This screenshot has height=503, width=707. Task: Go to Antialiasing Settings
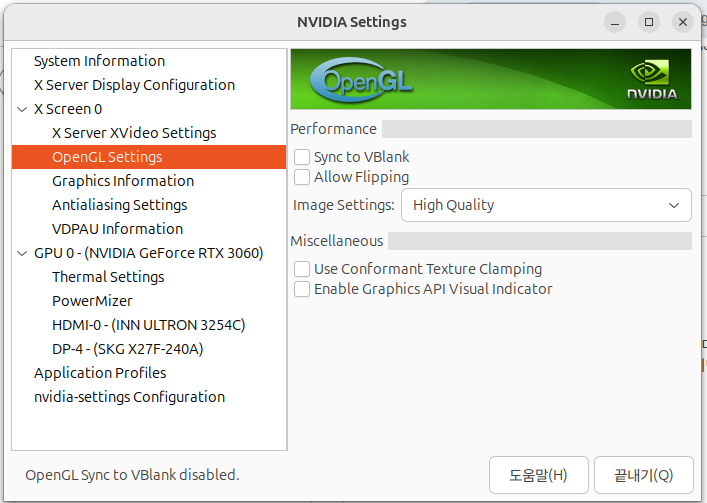119,205
